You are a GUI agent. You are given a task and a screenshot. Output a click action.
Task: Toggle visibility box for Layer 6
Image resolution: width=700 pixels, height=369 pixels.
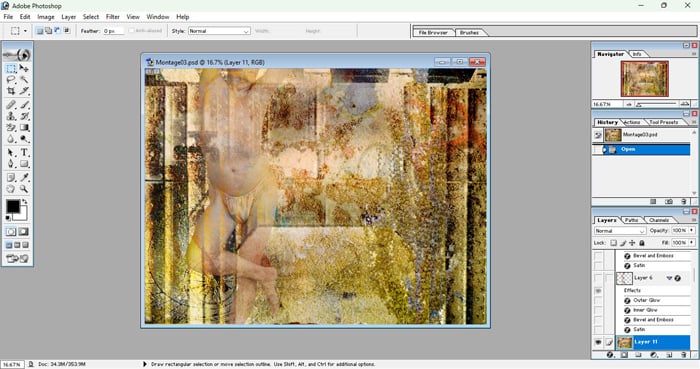[598, 278]
